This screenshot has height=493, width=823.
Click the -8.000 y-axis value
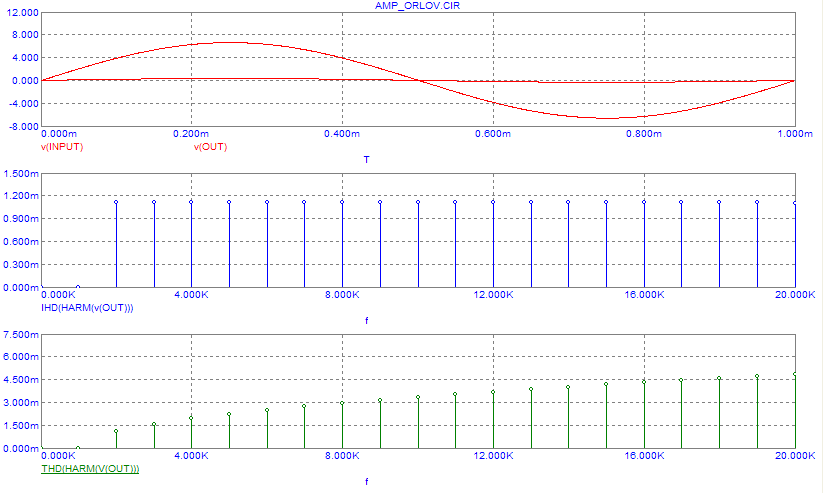[x=23, y=127]
